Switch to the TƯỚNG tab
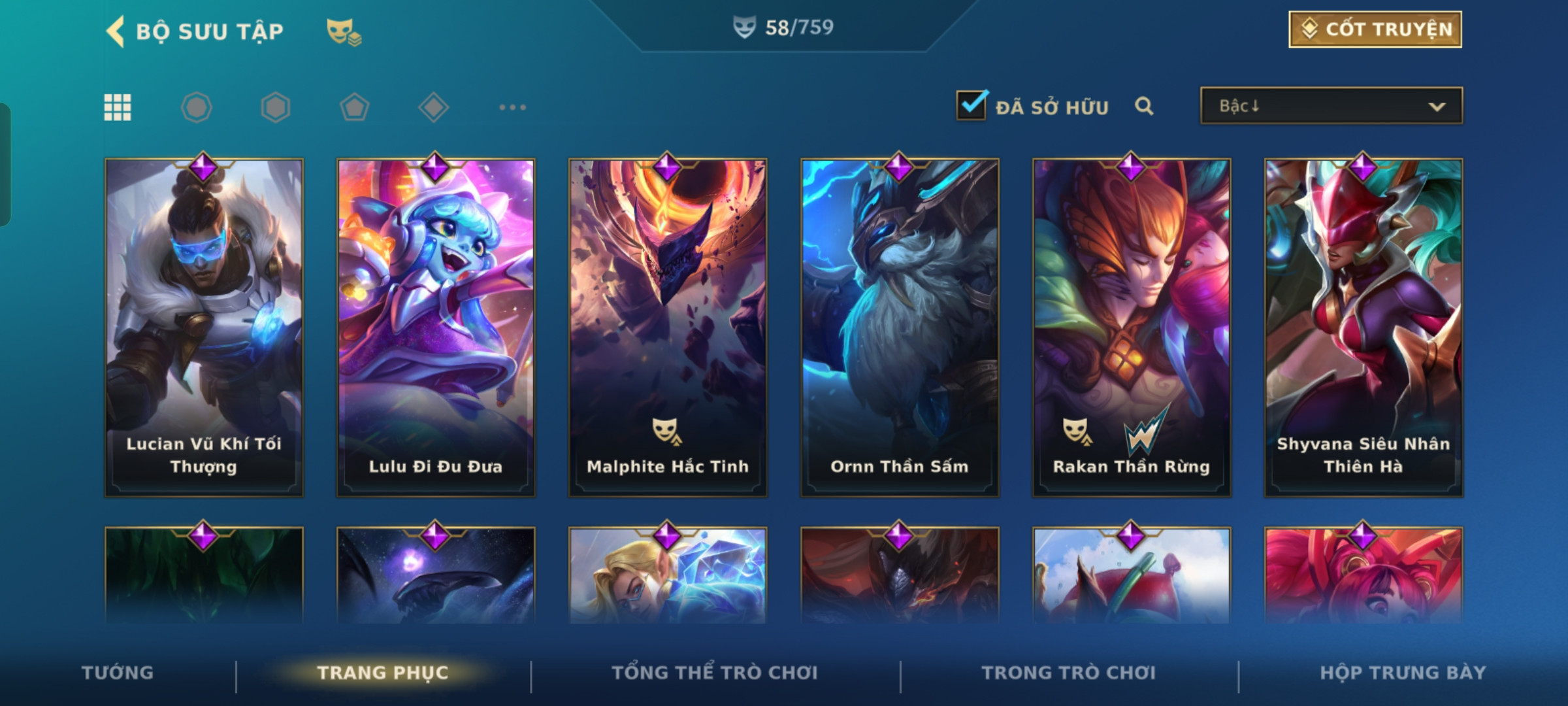Image resolution: width=1568 pixels, height=706 pixels. click(118, 672)
